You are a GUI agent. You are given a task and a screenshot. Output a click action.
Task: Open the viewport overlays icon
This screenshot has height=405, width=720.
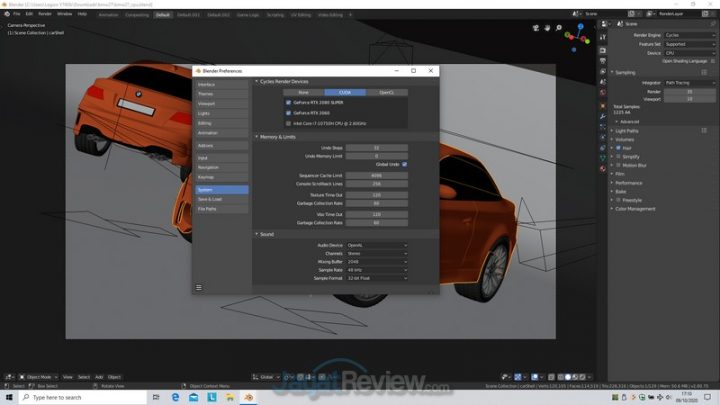coord(536,377)
